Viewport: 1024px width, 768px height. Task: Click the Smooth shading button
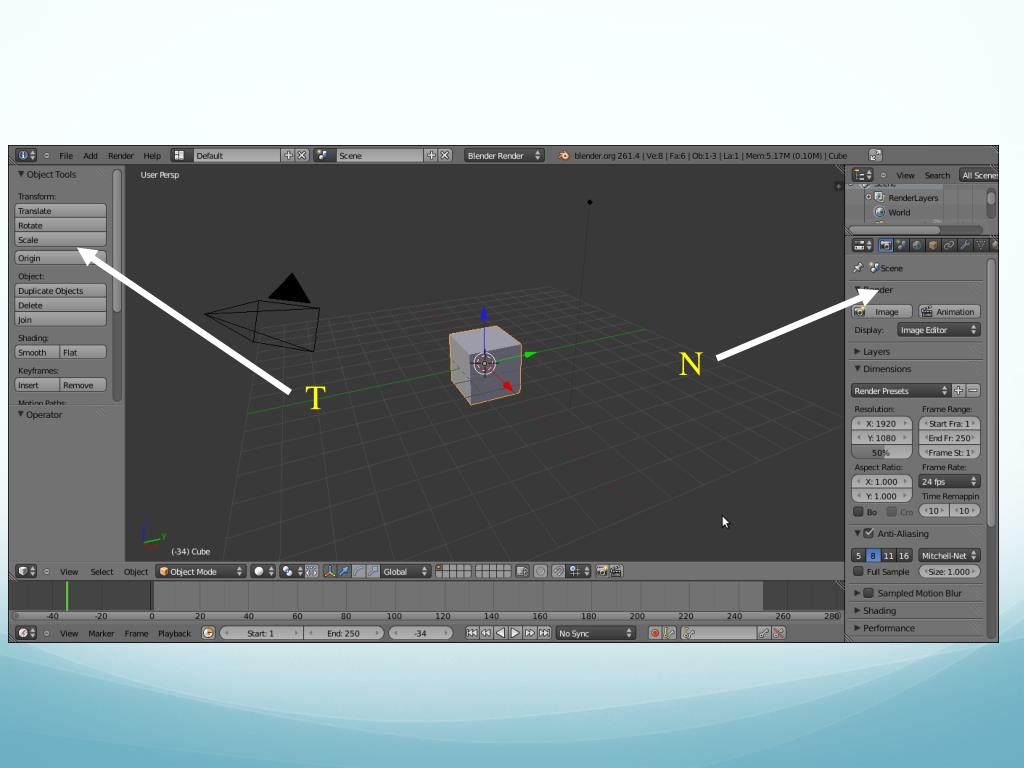[37, 352]
